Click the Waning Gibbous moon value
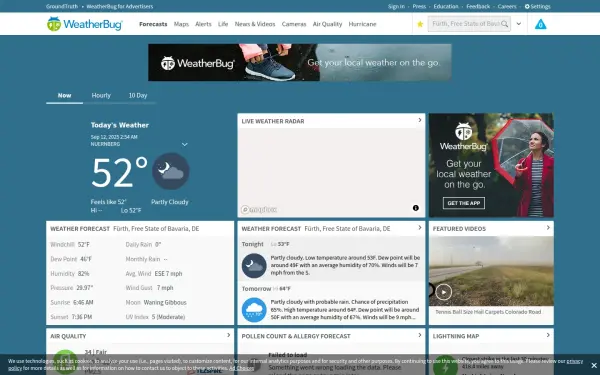This screenshot has height=375, width=600. coord(165,302)
